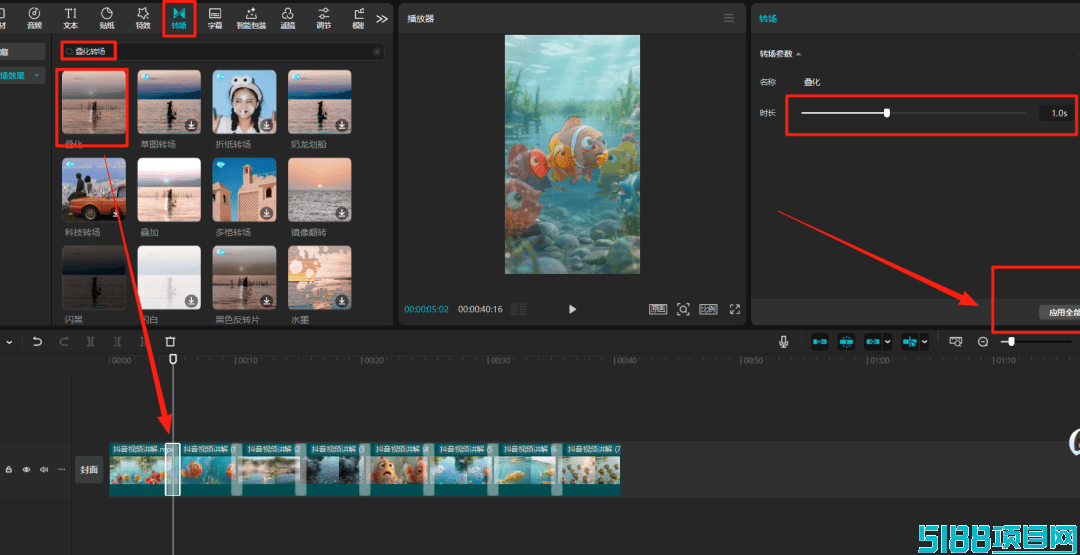Hide the main track with eye icon
This screenshot has height=555, width=1080.
(26, 470)
